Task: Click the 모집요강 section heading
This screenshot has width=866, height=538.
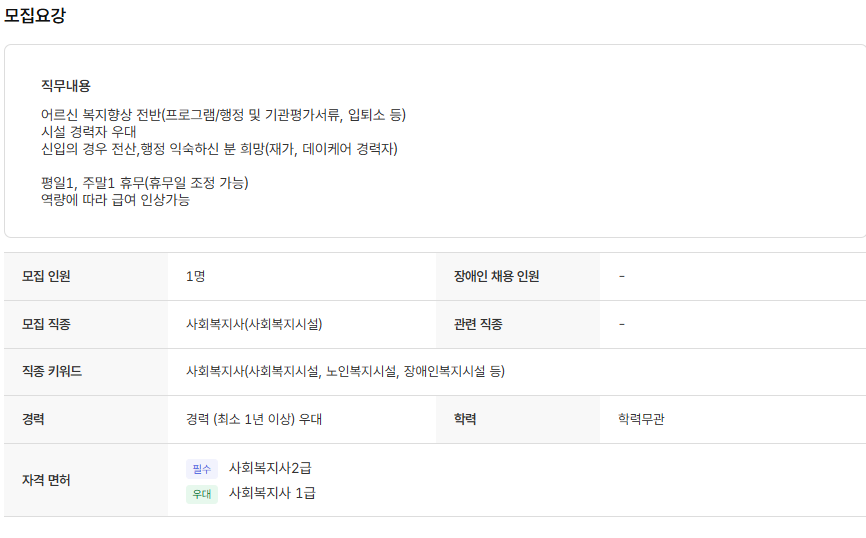Action: pyautogui.click(x=35, y=16)
